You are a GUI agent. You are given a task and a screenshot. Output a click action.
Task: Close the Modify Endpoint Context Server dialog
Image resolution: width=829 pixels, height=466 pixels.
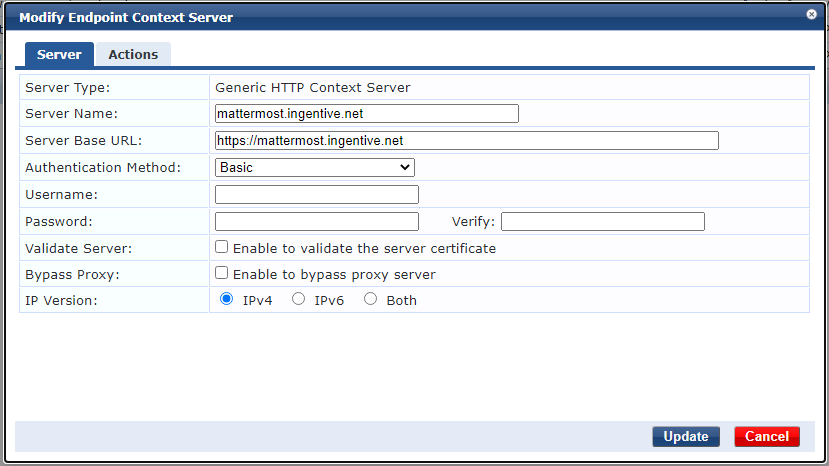811,14
